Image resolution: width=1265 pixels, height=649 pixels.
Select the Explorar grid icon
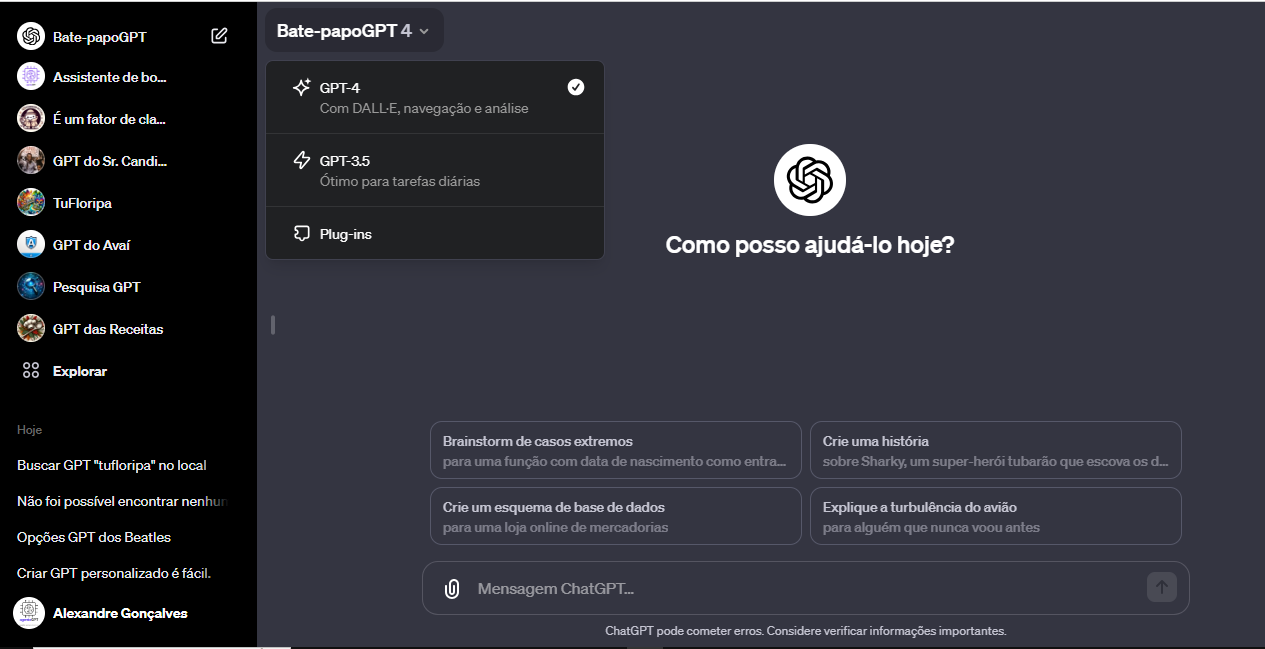(x=30, y=370)
